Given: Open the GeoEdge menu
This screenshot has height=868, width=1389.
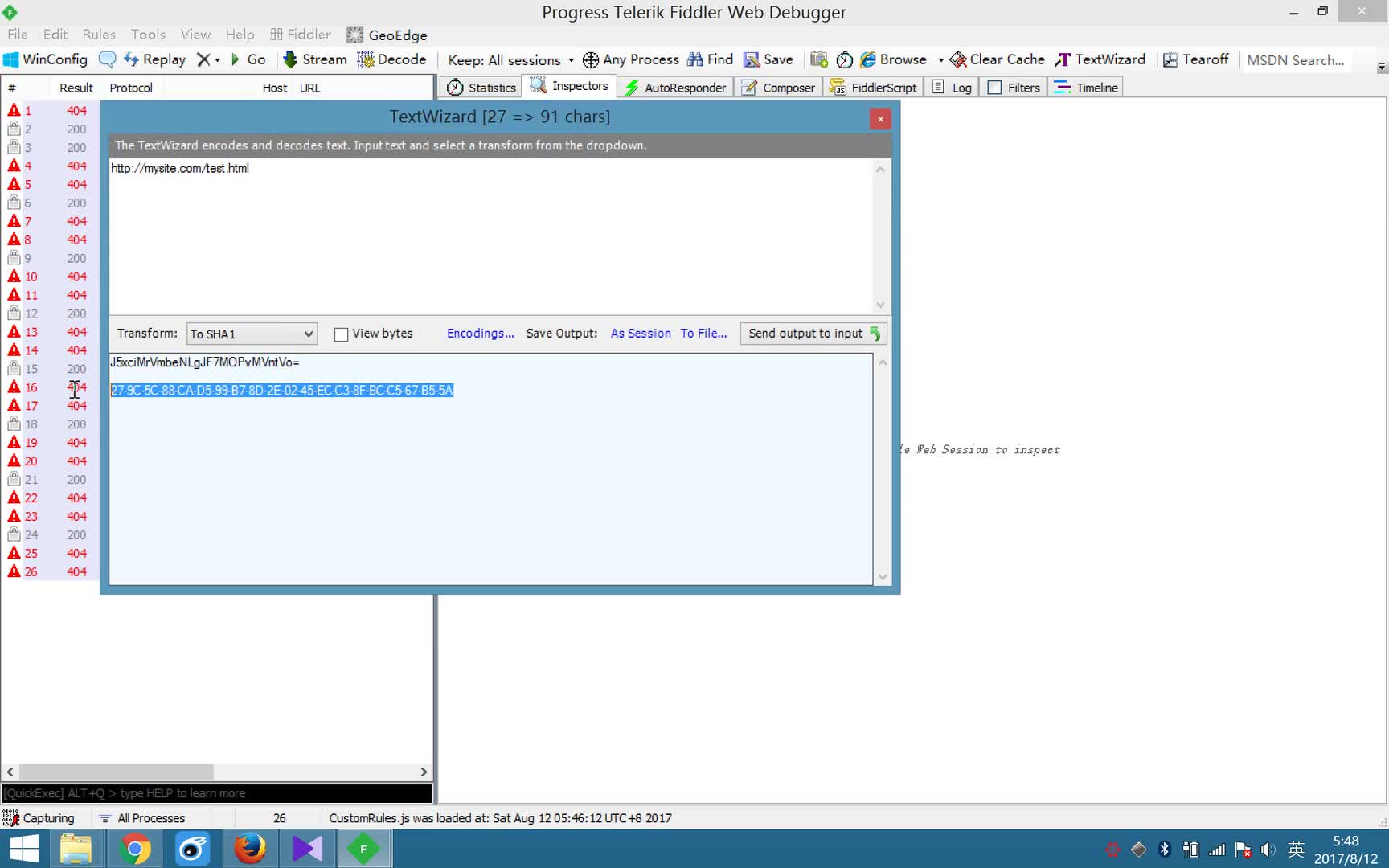Looking at the screenshot, I should click(387, 35).
